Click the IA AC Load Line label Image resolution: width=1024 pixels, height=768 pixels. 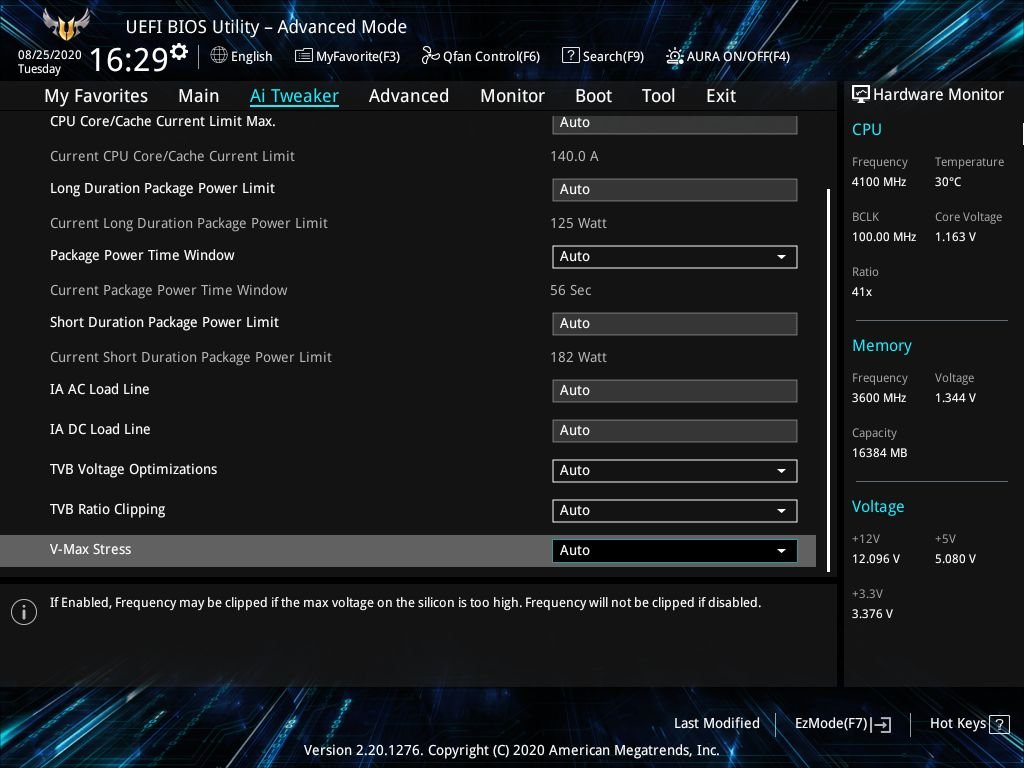pyautogui.click(x=99, y=389)
